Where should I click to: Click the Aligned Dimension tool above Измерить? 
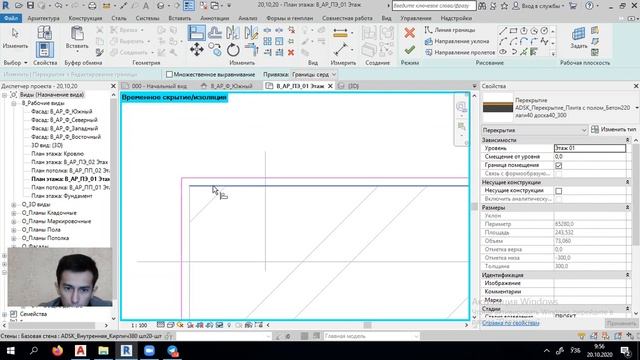coord(340,33)
